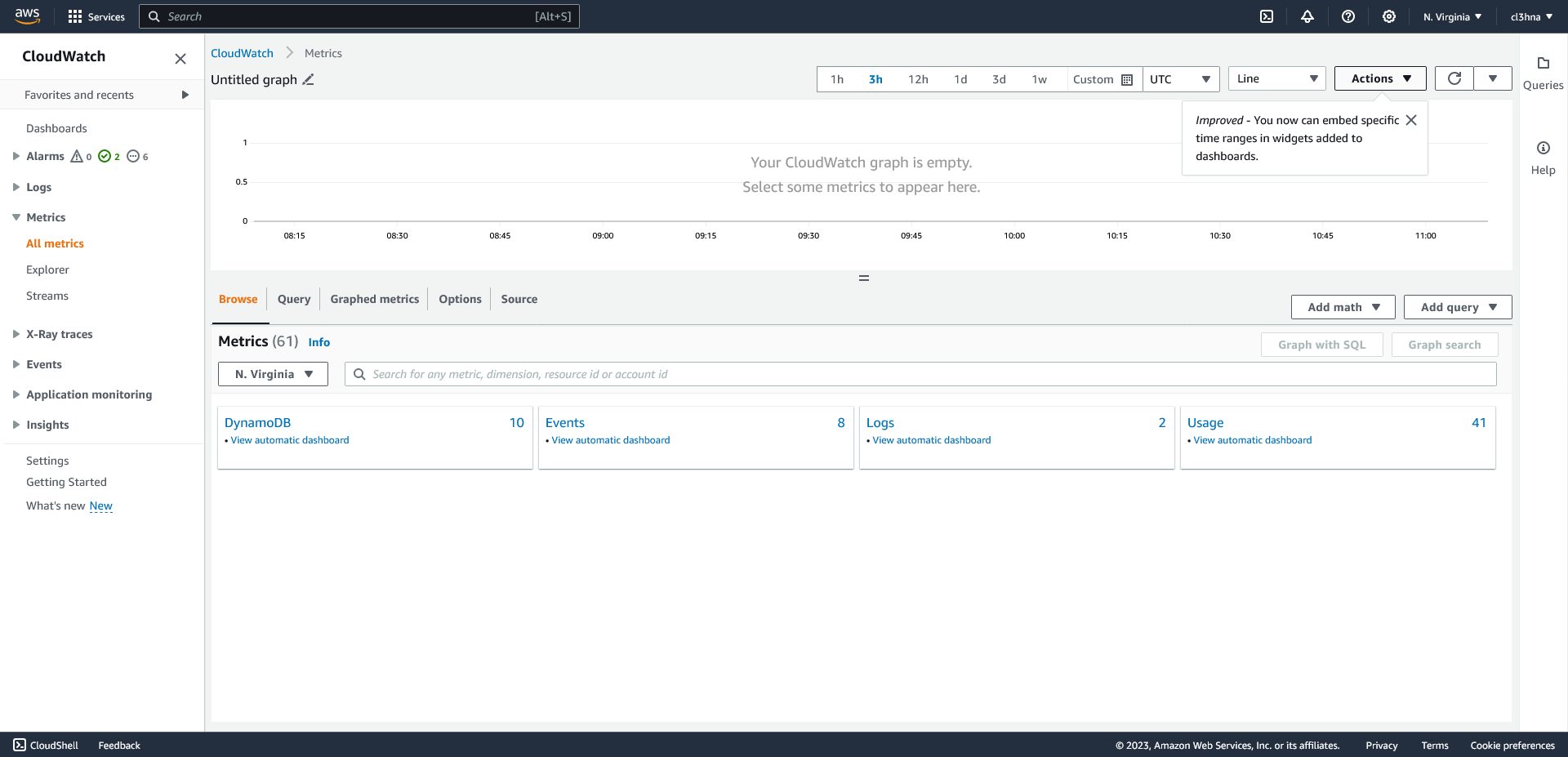Open the DynamoDB metrics namespace

tap(257, 422)
